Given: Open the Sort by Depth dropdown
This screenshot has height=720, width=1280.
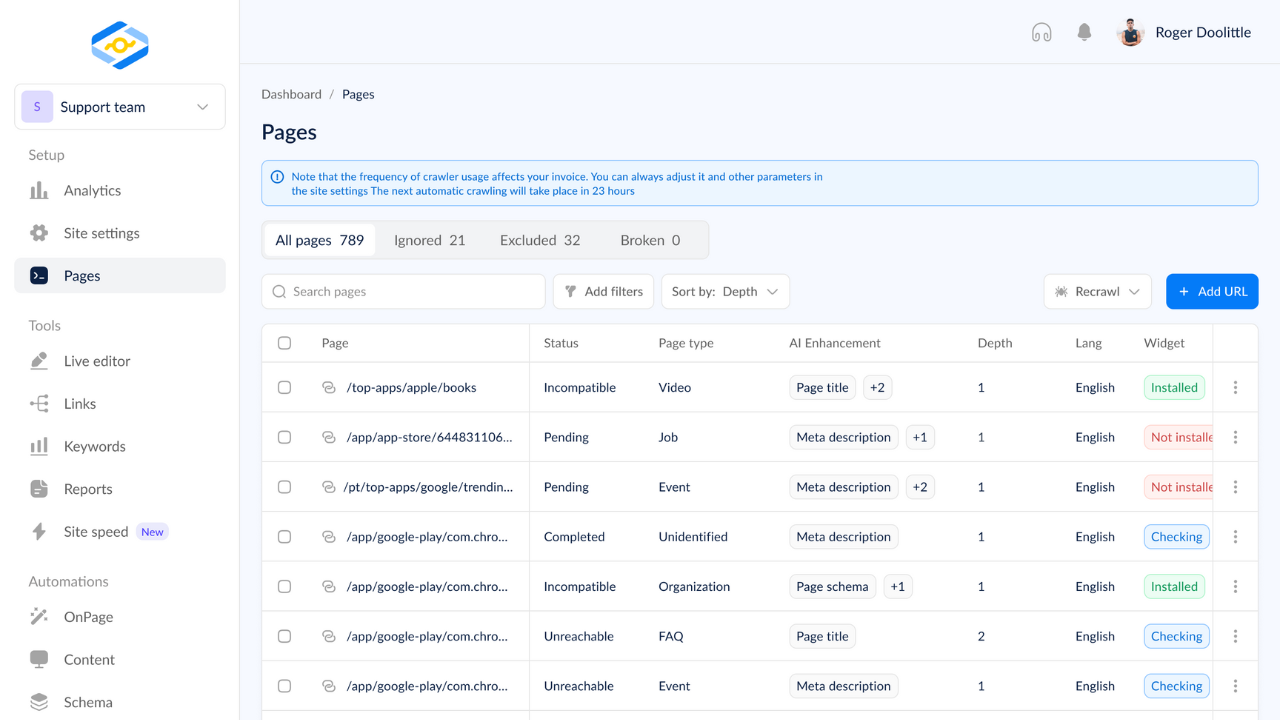Looking at the screenshot, I should pos(725,291).
